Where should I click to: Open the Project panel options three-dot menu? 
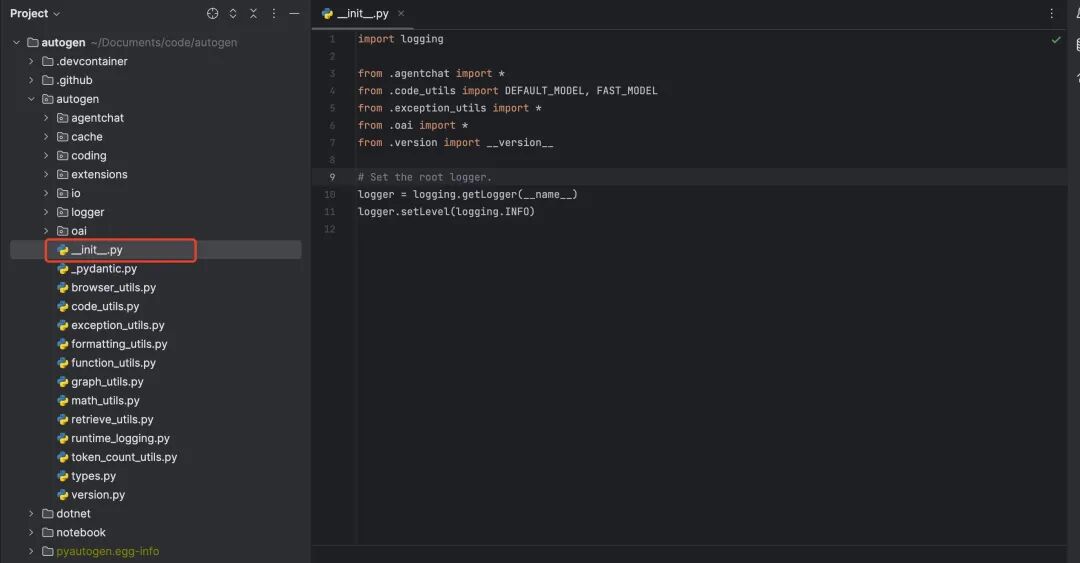tap(274, 14)
